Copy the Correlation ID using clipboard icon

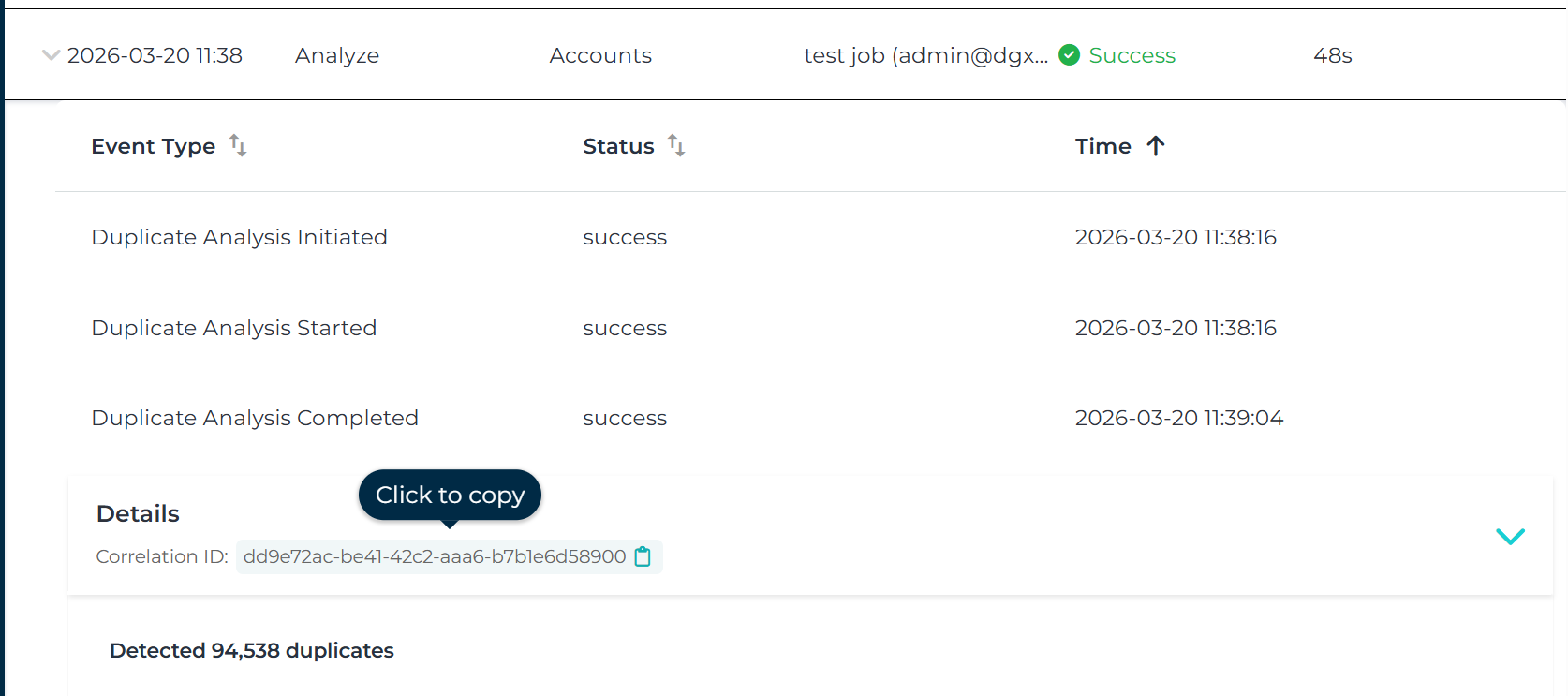643,556
